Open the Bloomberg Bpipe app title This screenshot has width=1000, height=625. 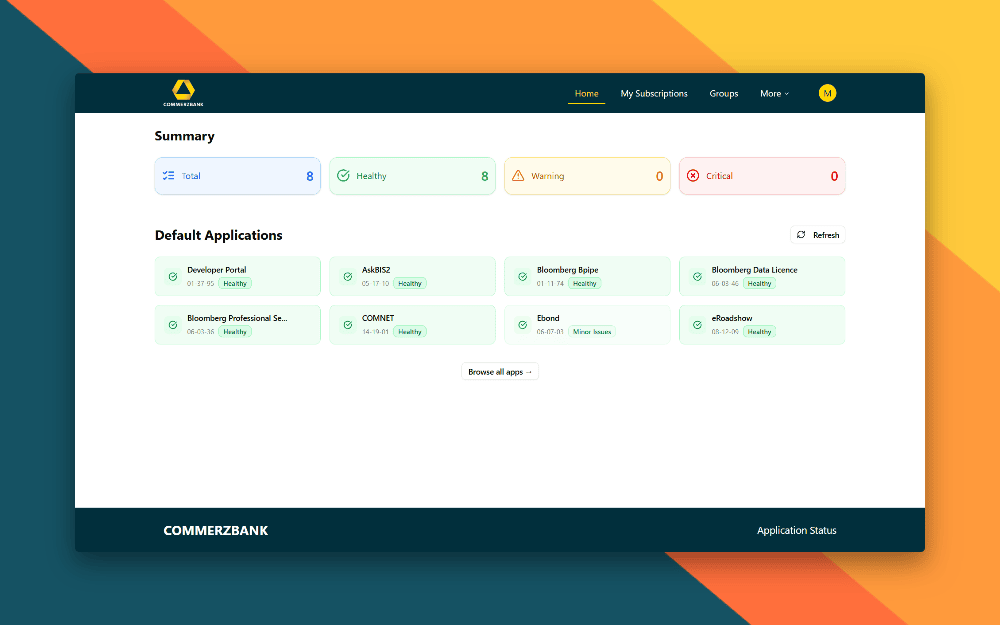[x=568, y=270]
